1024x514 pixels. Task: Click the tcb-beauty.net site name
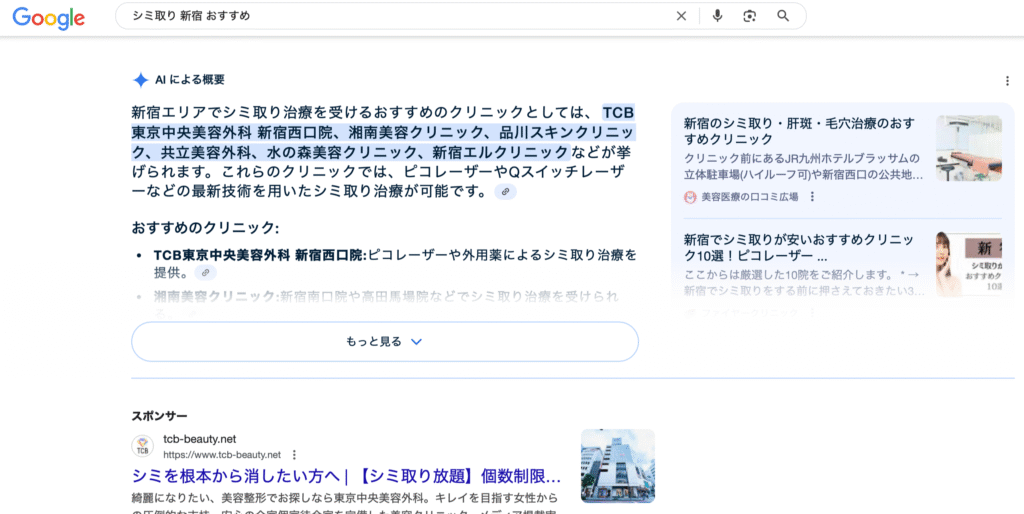pos(200,439)
